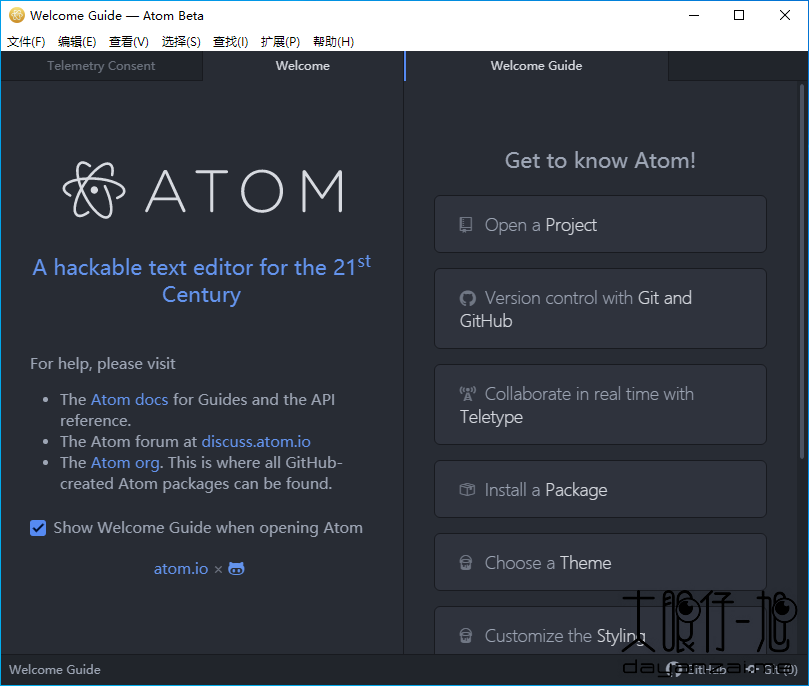The image size is (809, 686).
Task: Open the Git (0) panel from status bar
Action: coord(772,669)
